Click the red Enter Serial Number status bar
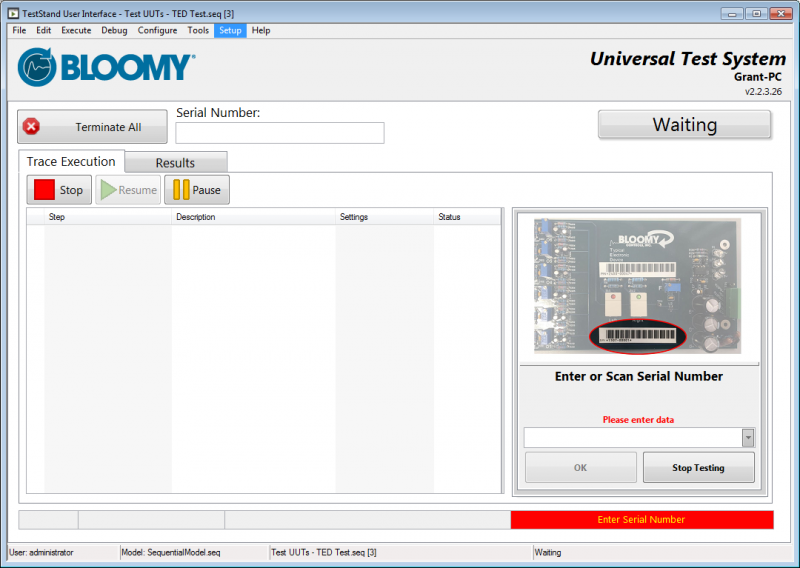Image resolution: width=800 pixels, height=568 pixels. (x=642, y=520)
